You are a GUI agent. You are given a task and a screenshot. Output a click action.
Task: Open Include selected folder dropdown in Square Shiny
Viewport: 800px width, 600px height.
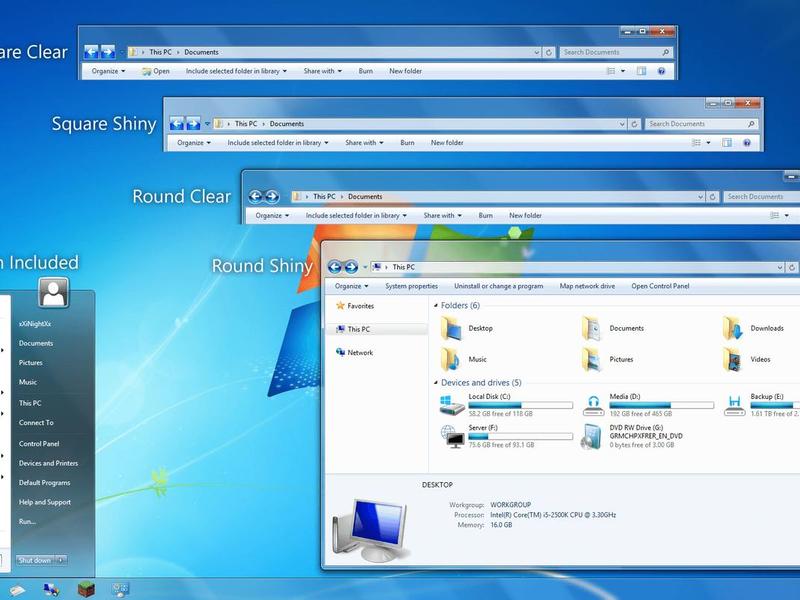click(278, 143)
